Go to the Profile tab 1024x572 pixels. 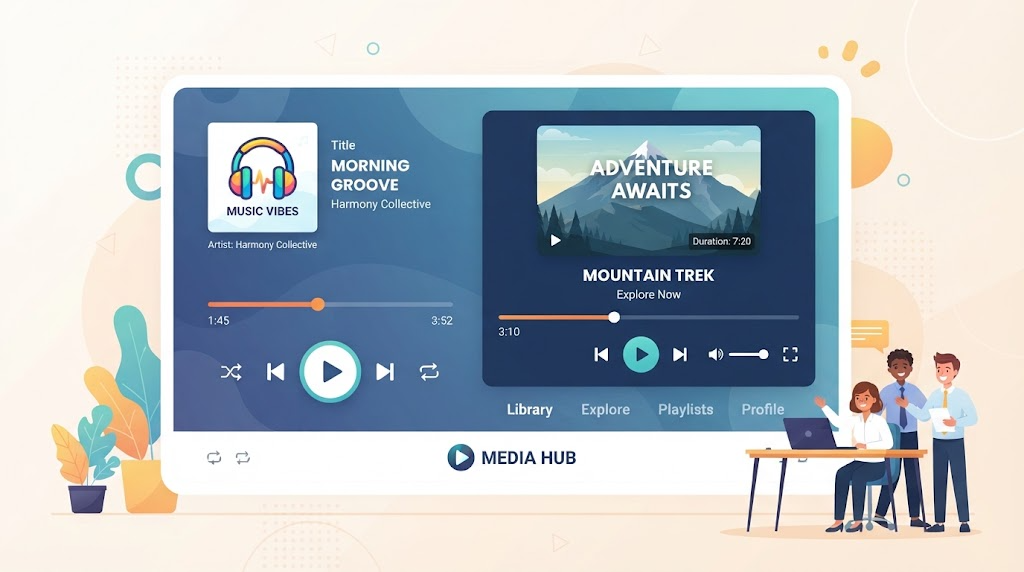tap(763, 409)
